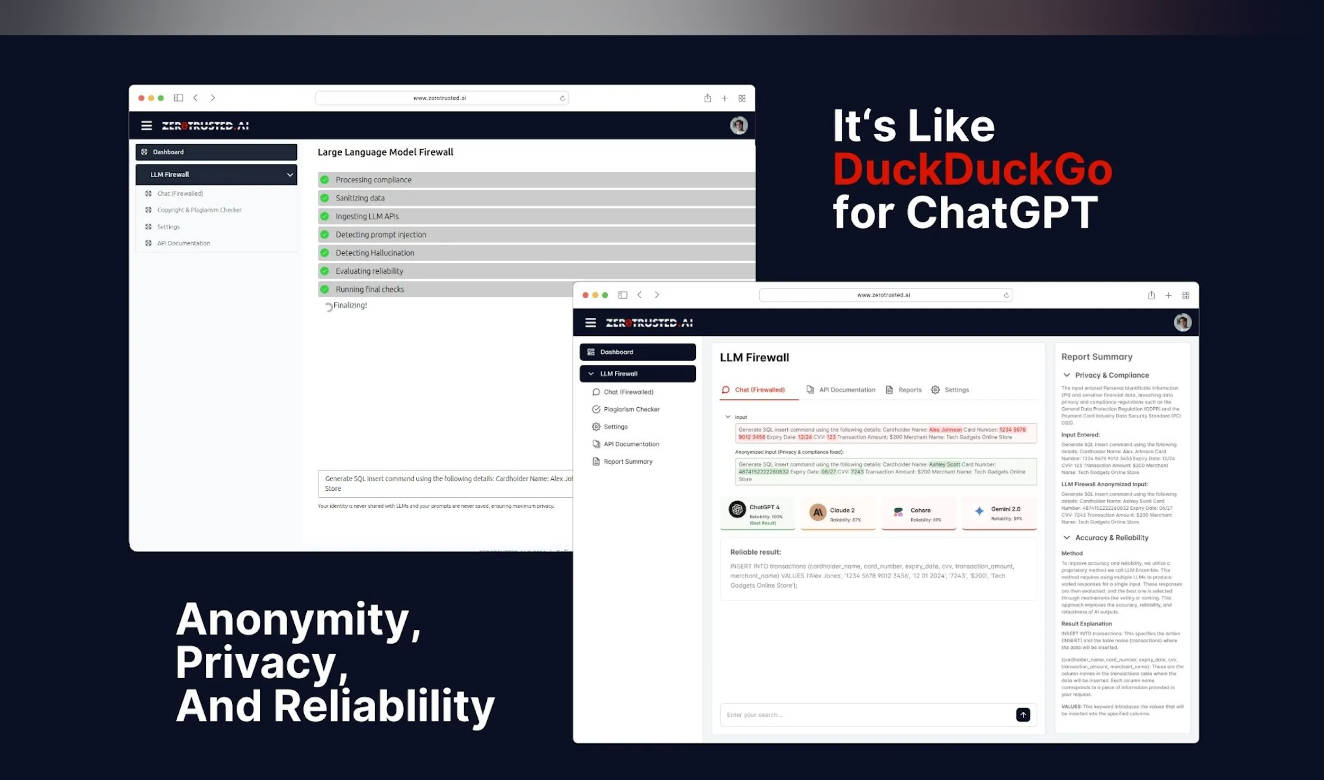
Task: Click the Detecting Hallucination progress bar
Action: [x=536, y=253]
